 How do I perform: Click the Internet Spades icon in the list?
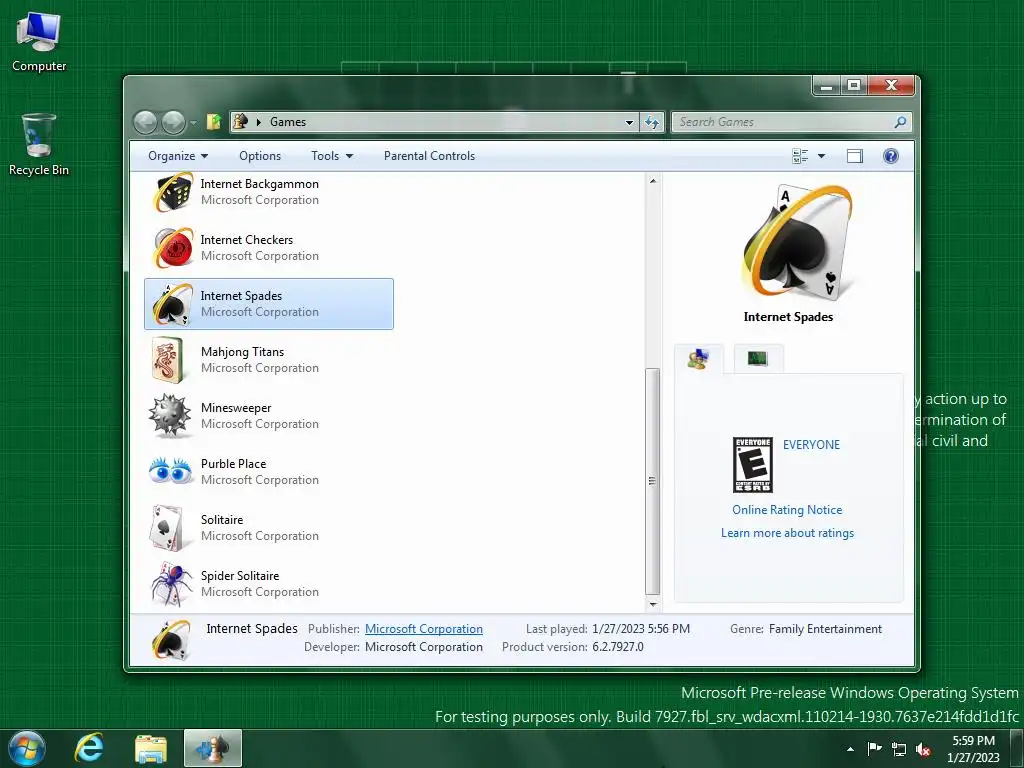click(x=172, y=304)
